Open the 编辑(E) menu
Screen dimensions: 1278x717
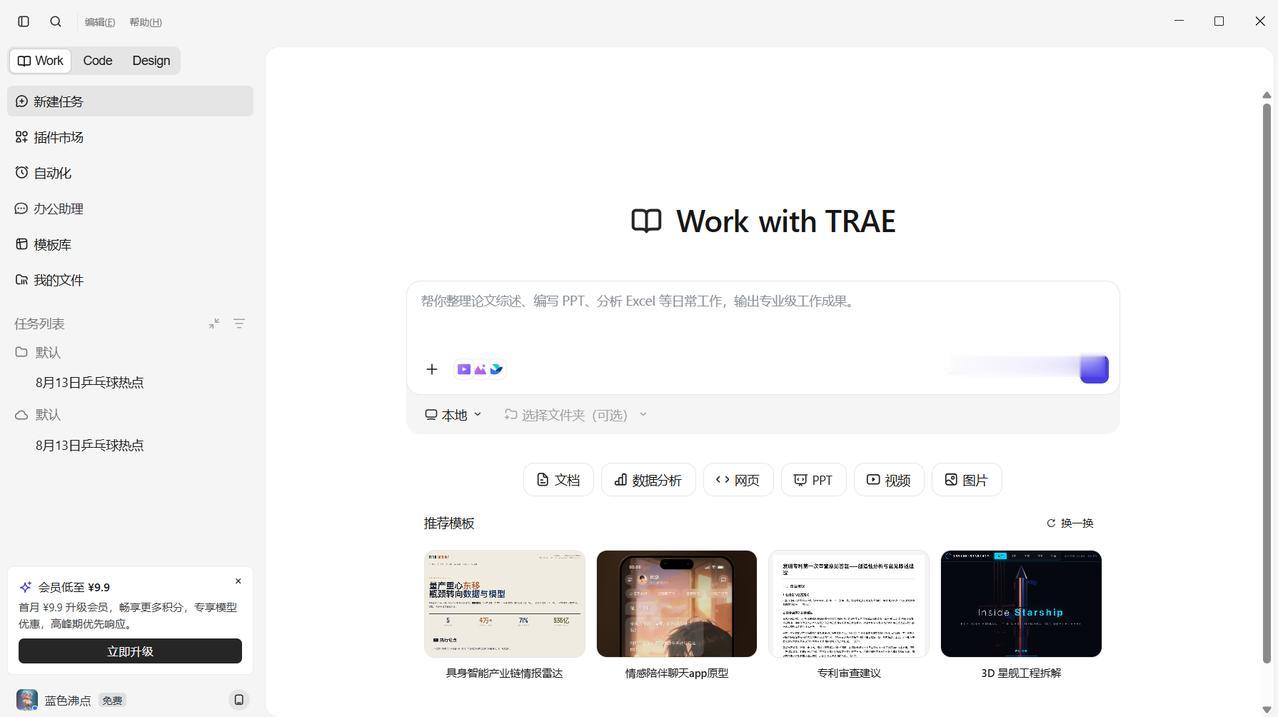pyautogui.click(x=99, y=22)
